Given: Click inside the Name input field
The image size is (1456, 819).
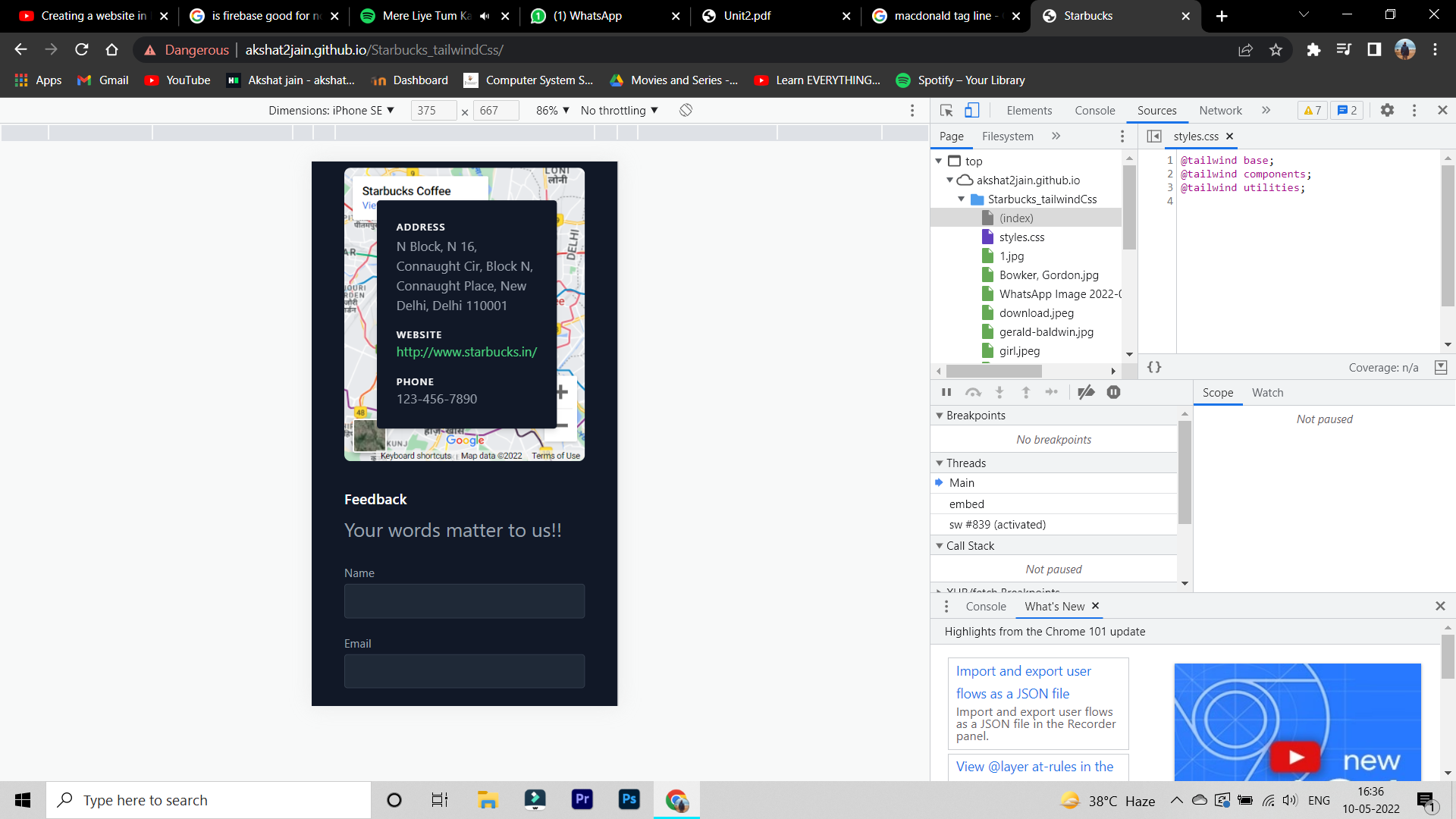Looking at the screenshot, I should pyautogui.click(x=464, y=601).
